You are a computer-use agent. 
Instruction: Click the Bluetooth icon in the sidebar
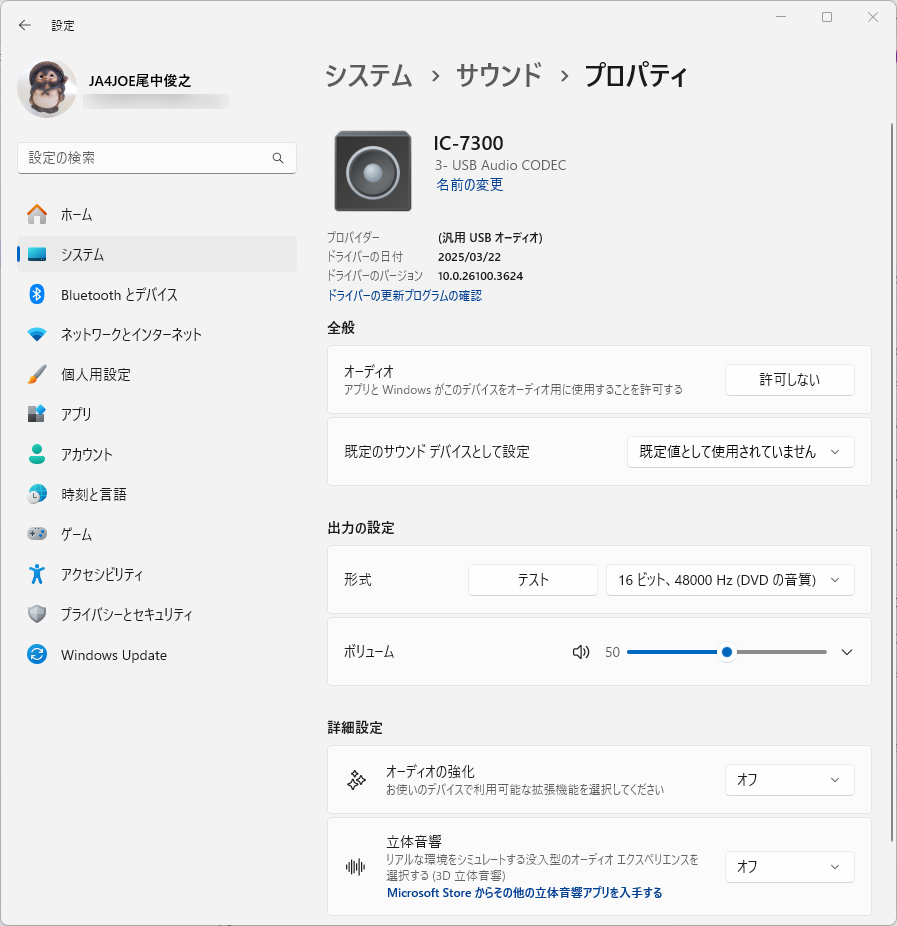tap(37, 294)
